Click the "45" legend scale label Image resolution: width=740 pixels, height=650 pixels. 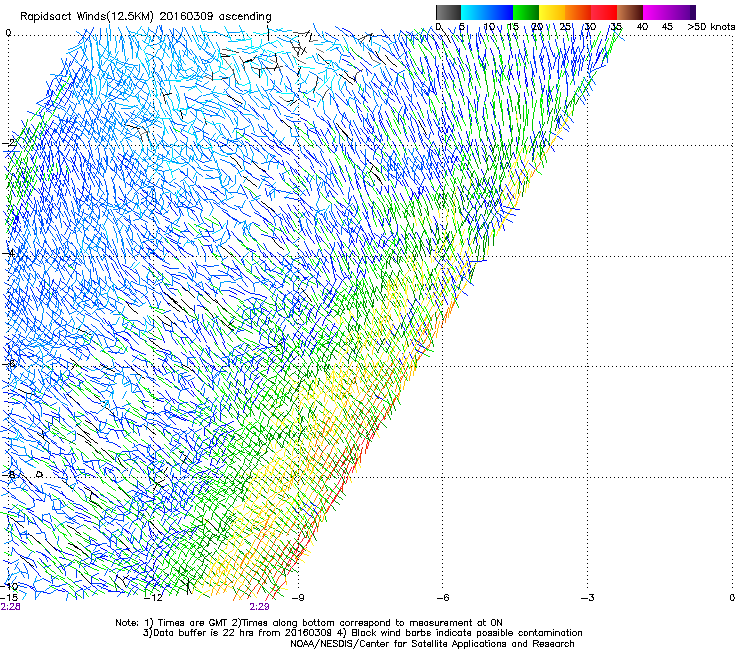(667, 27)
